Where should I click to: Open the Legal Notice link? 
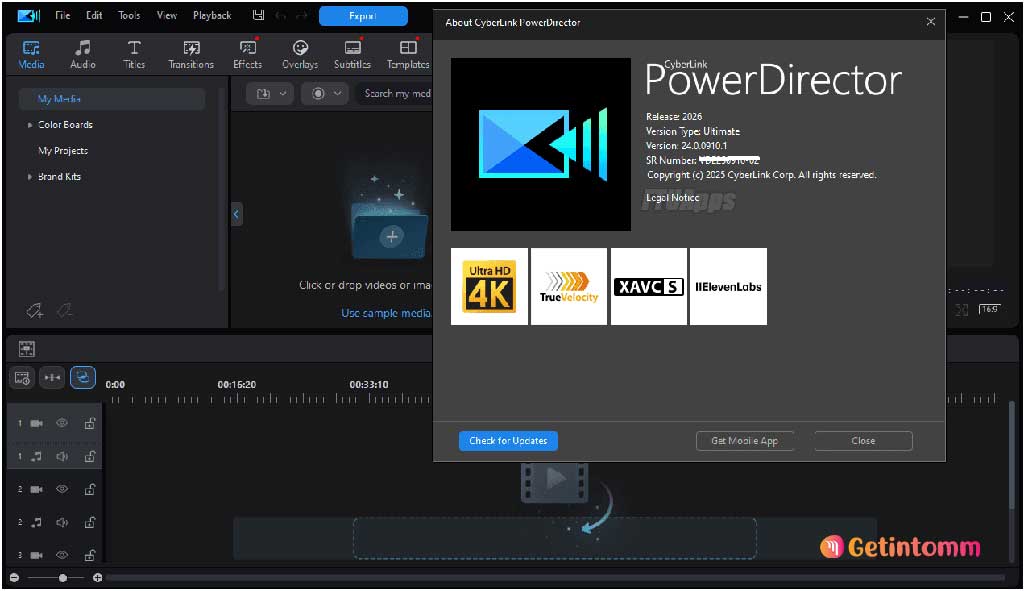coord(673,197)
